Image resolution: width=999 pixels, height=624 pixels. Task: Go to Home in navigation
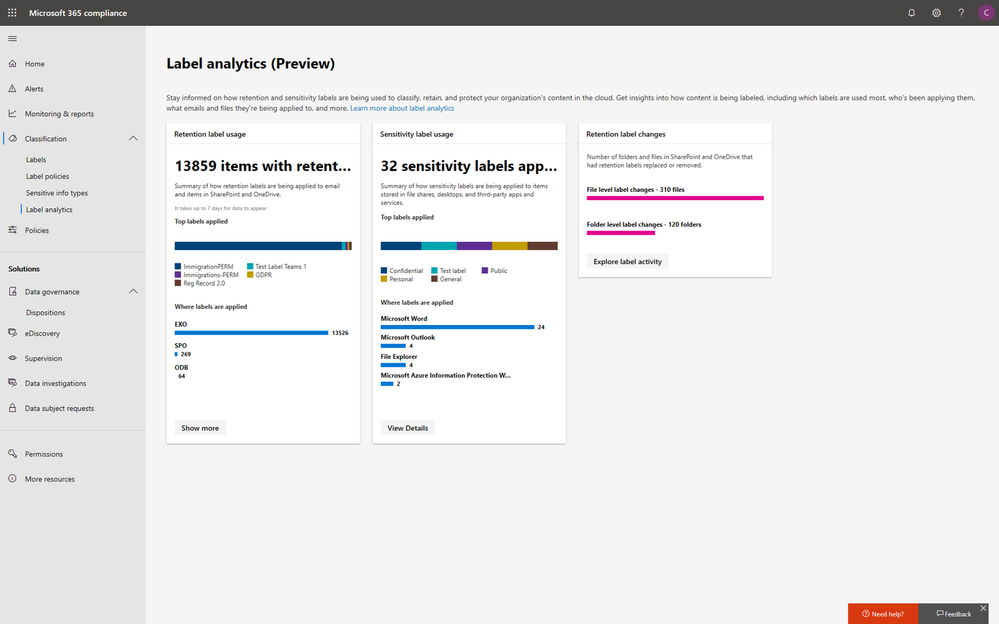pyautogui.click(x=34, y=64)
